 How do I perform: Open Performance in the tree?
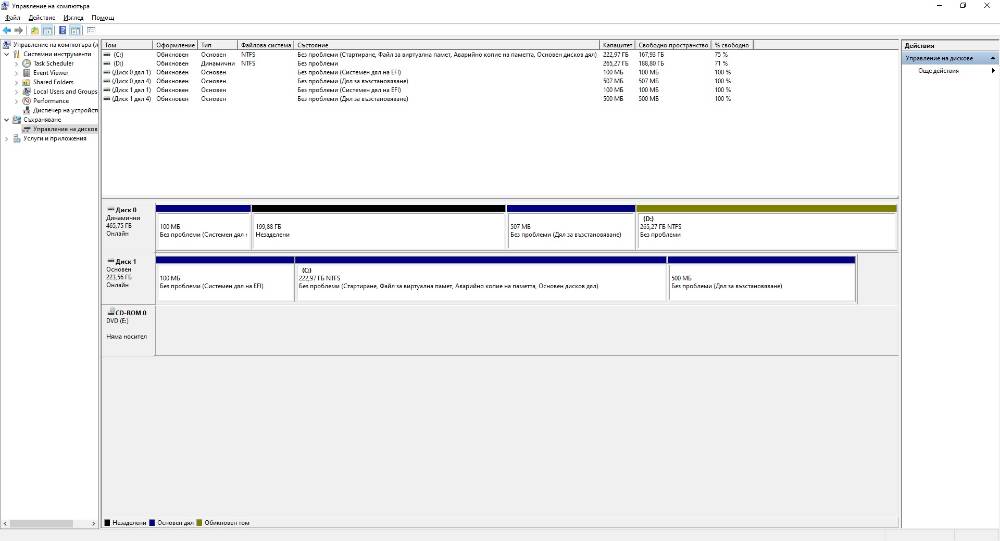tap(51, 101)
